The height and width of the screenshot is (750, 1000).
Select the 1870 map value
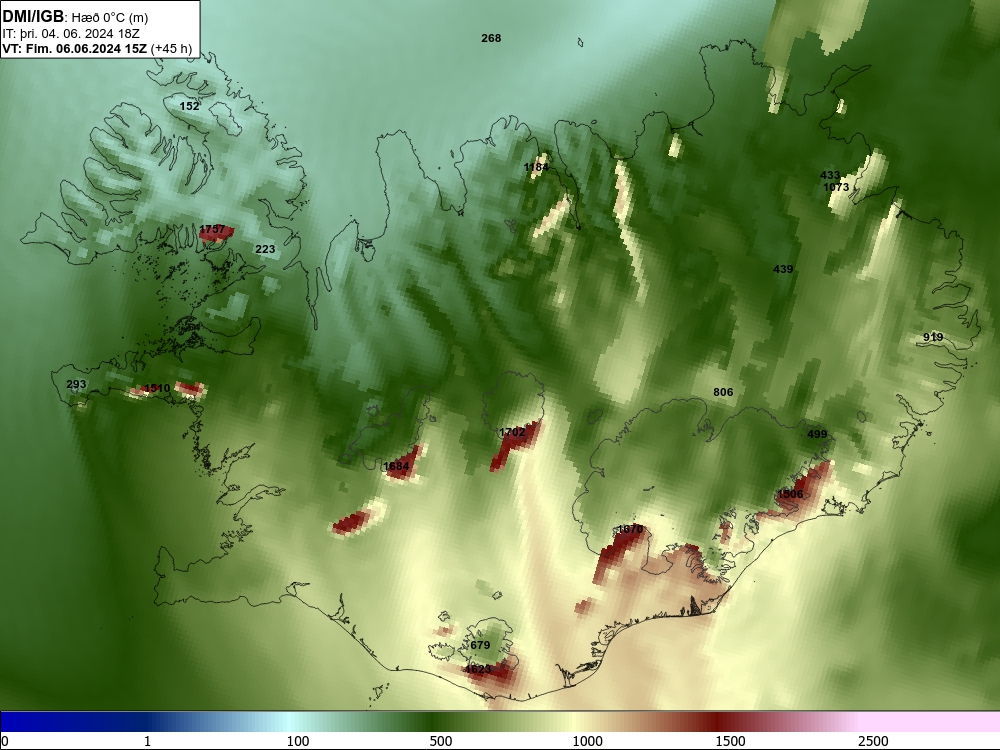[x=631, y=529]
